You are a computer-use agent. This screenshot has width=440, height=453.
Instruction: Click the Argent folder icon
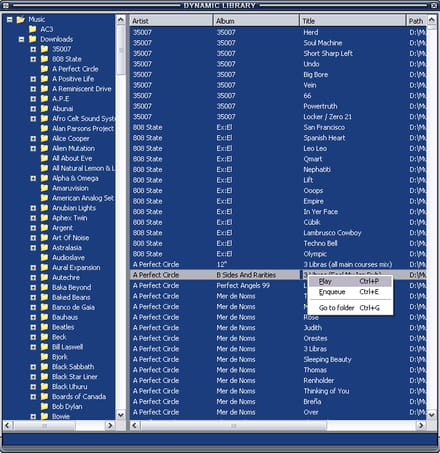point(44,228)
